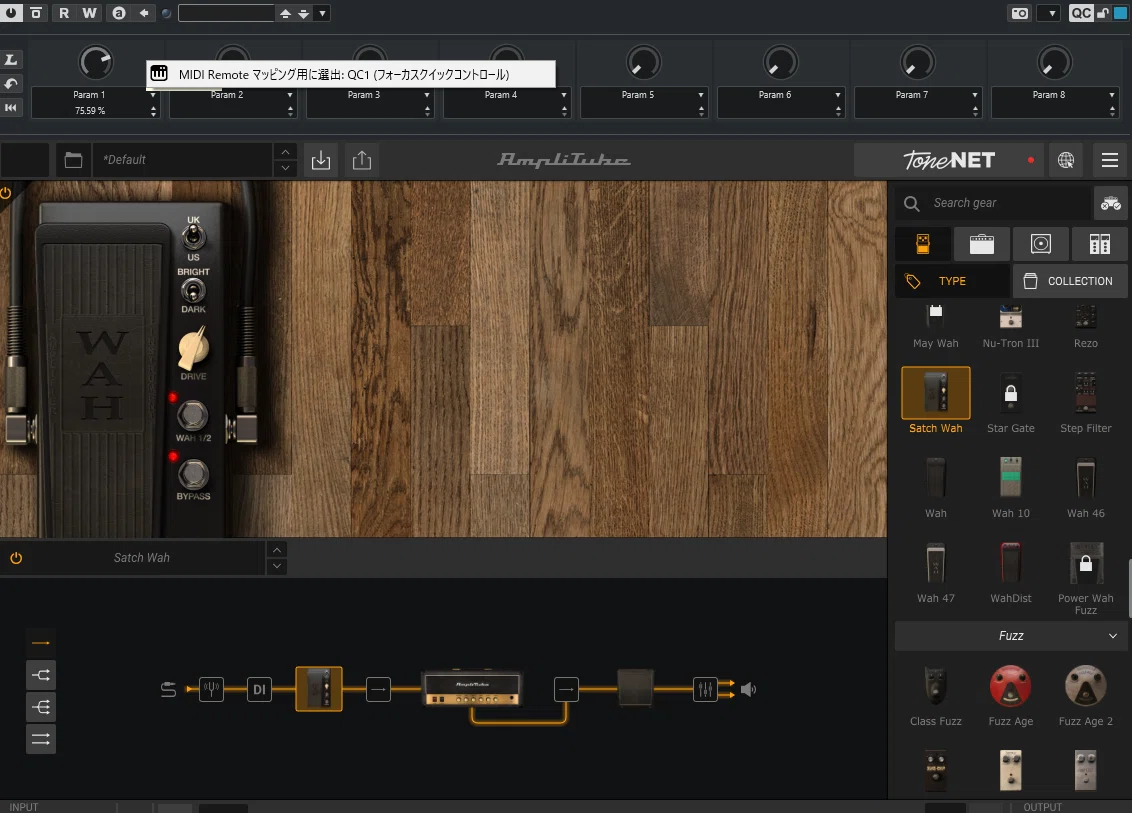Image resolution: width=1132 pixels, height=813 pixels.
Task: Select the two-path parallel chain routing
Action: pyautogui.click(x=41, y=675)
